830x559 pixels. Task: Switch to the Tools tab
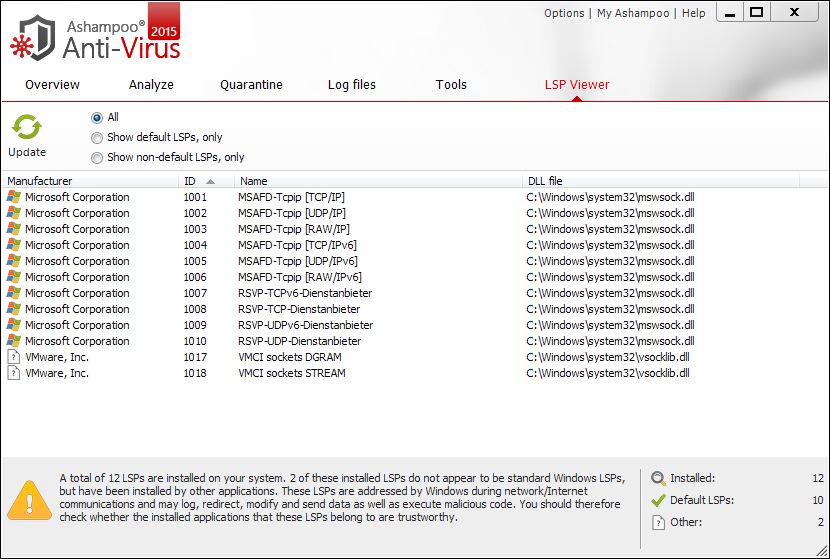coord(451,85)
